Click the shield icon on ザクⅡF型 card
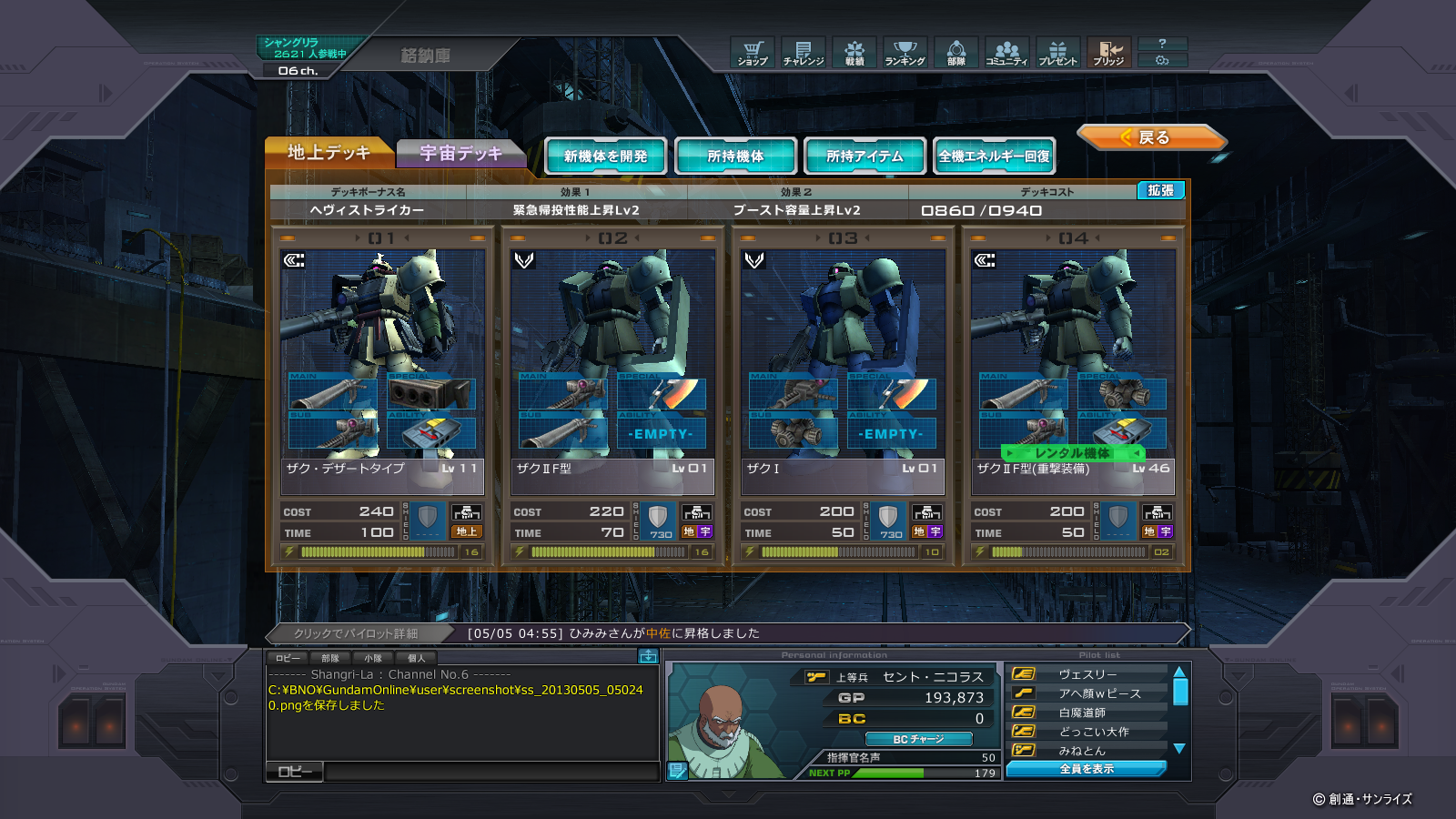The width and height of the screenshot is (1456, 819). click(659, 521)
